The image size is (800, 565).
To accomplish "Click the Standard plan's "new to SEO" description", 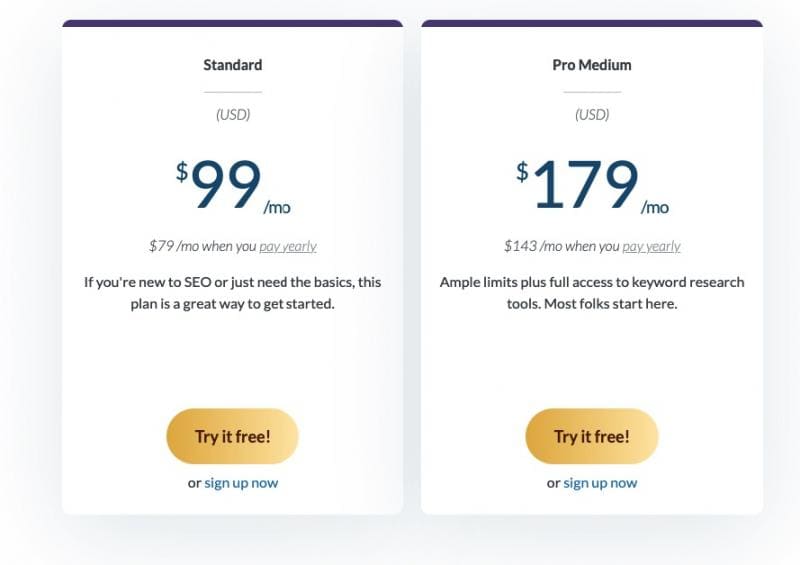I will tap(232, 293).
